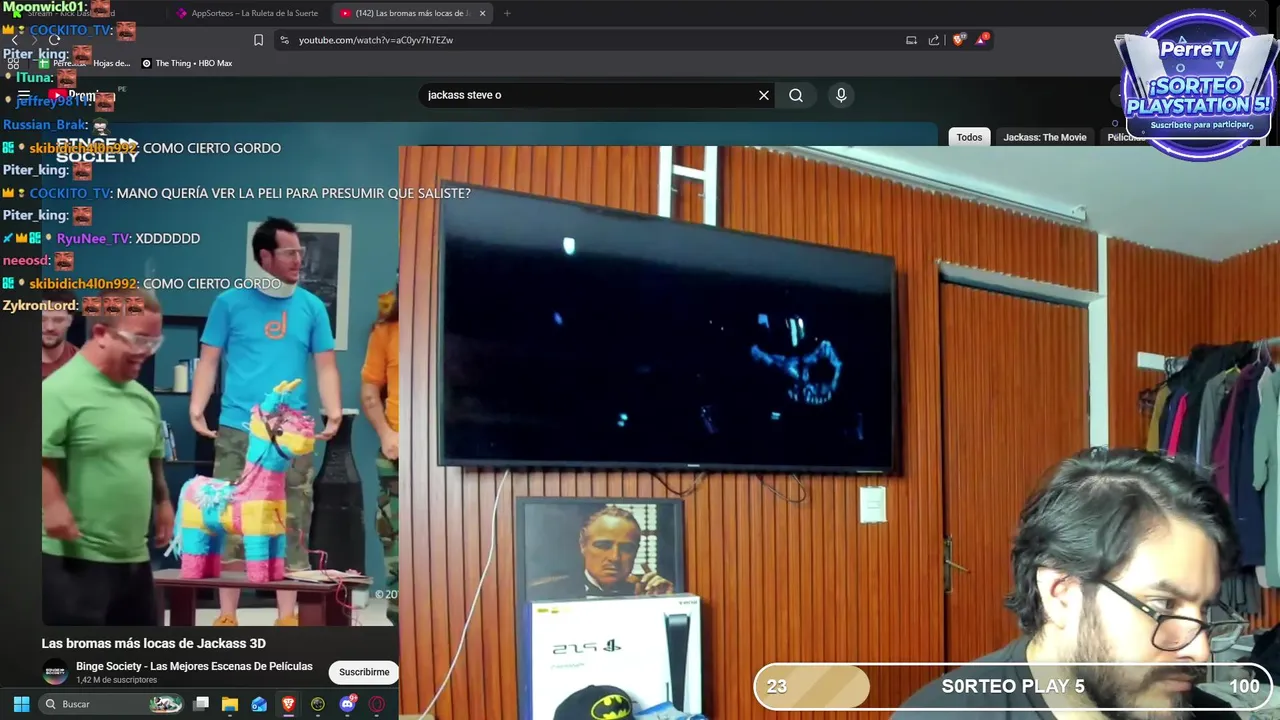
Task: Click video title 'Las bromas más locas de Jackass 3D'
Action: tap(153, 643)
